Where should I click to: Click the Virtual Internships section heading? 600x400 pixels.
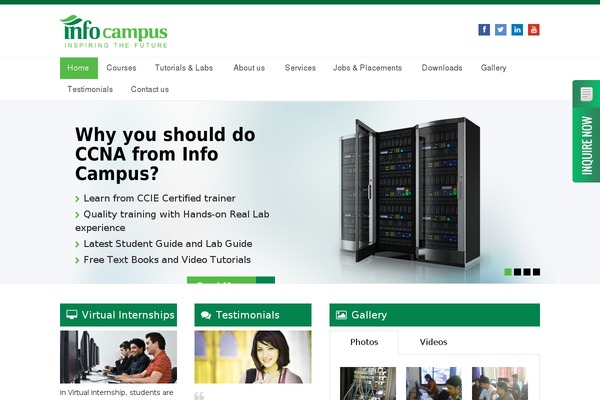pos(118,315)
